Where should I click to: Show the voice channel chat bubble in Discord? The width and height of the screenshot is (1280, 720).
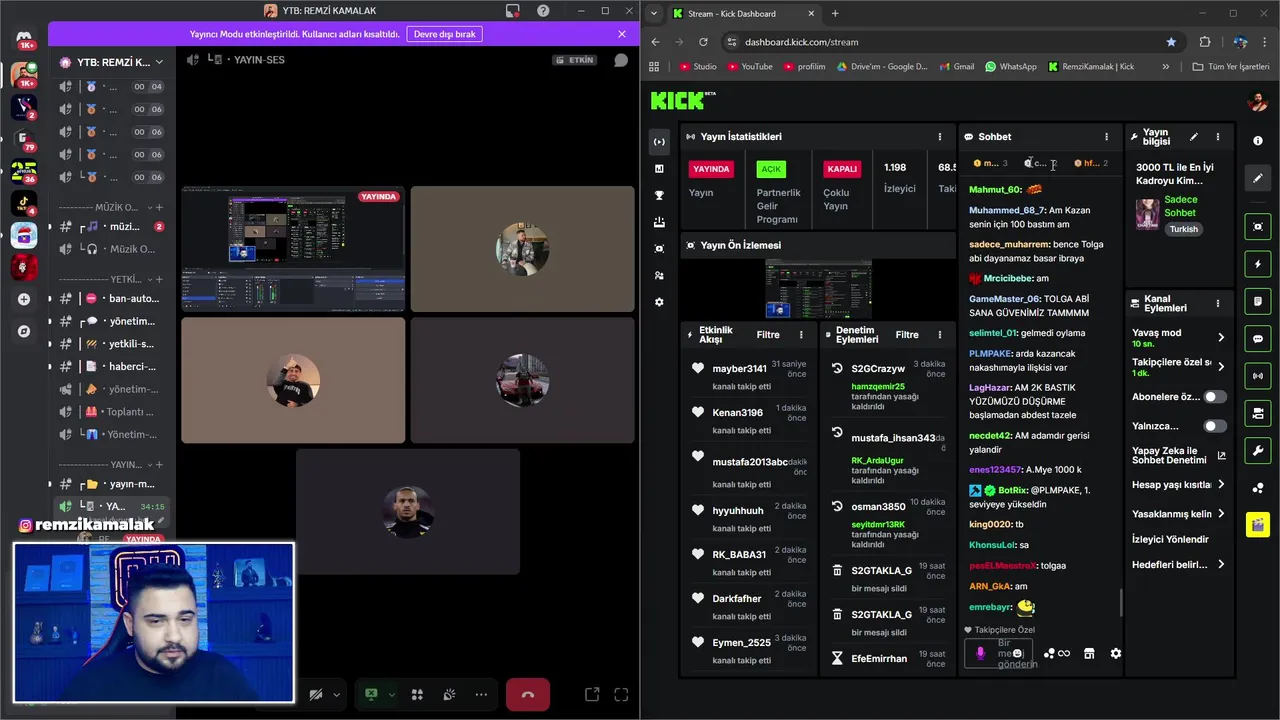621,60
